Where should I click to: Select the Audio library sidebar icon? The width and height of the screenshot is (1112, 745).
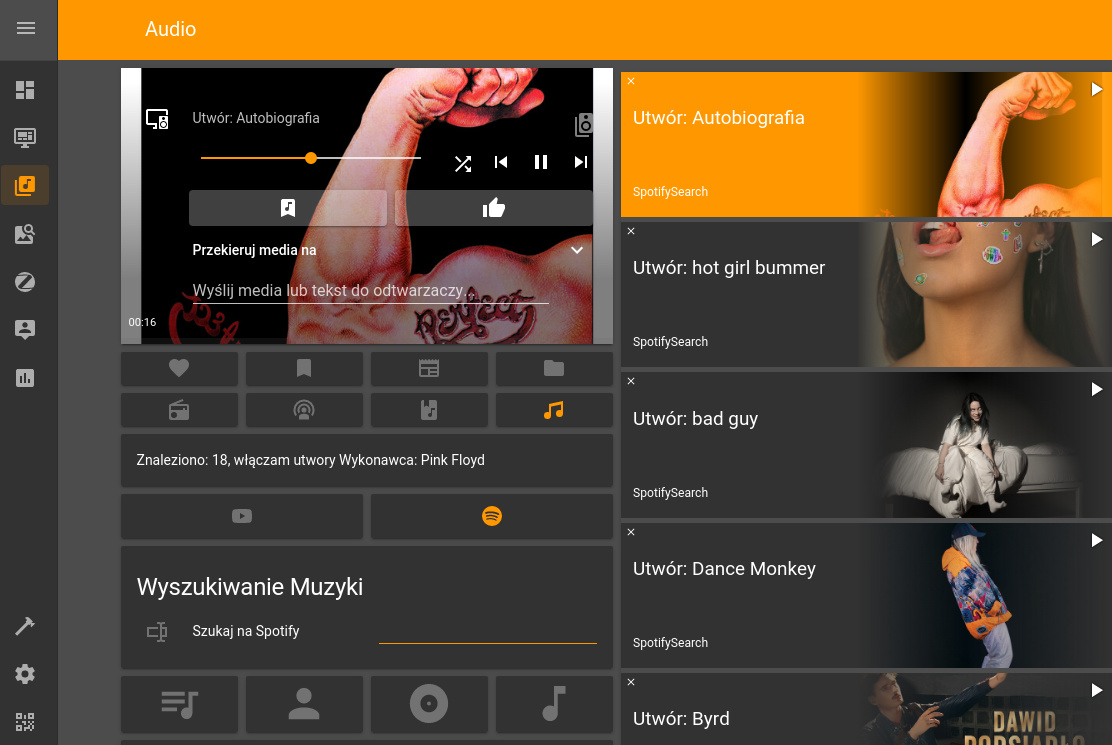[25, 186]
